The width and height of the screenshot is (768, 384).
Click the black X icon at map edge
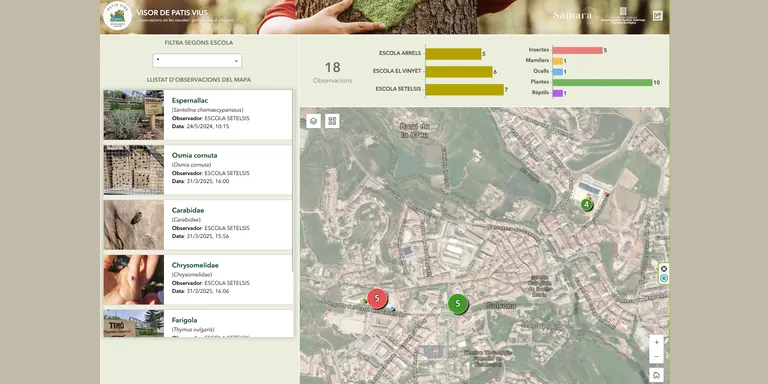664,269
